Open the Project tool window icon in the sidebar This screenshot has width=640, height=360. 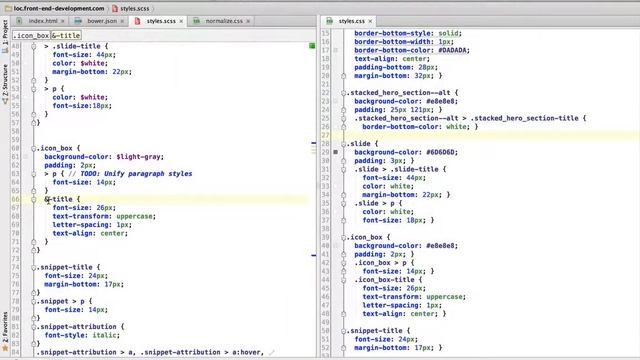(x=5, y=50)
